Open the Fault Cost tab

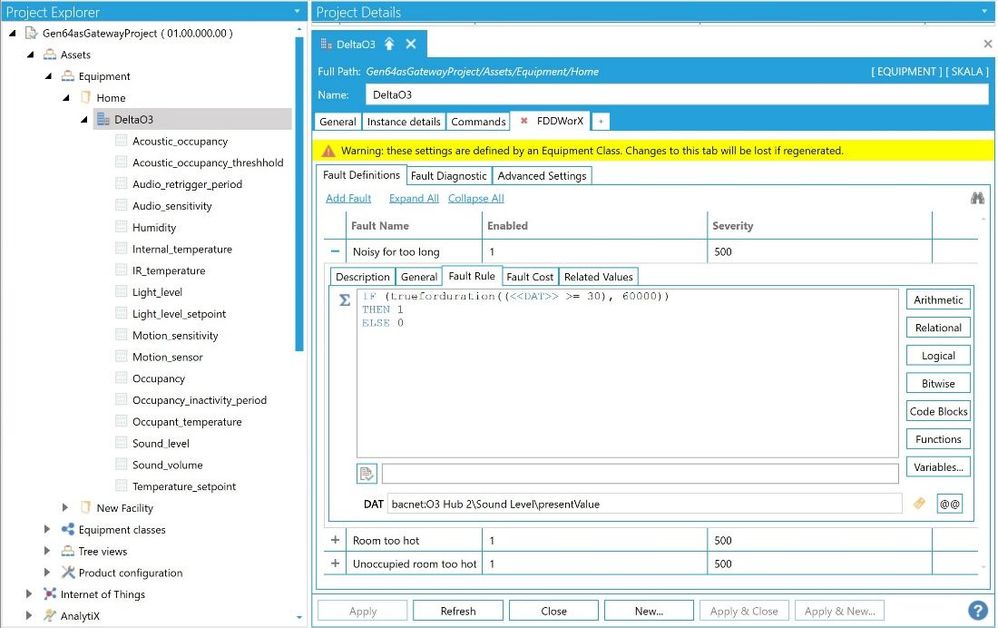tap(530, 277)
